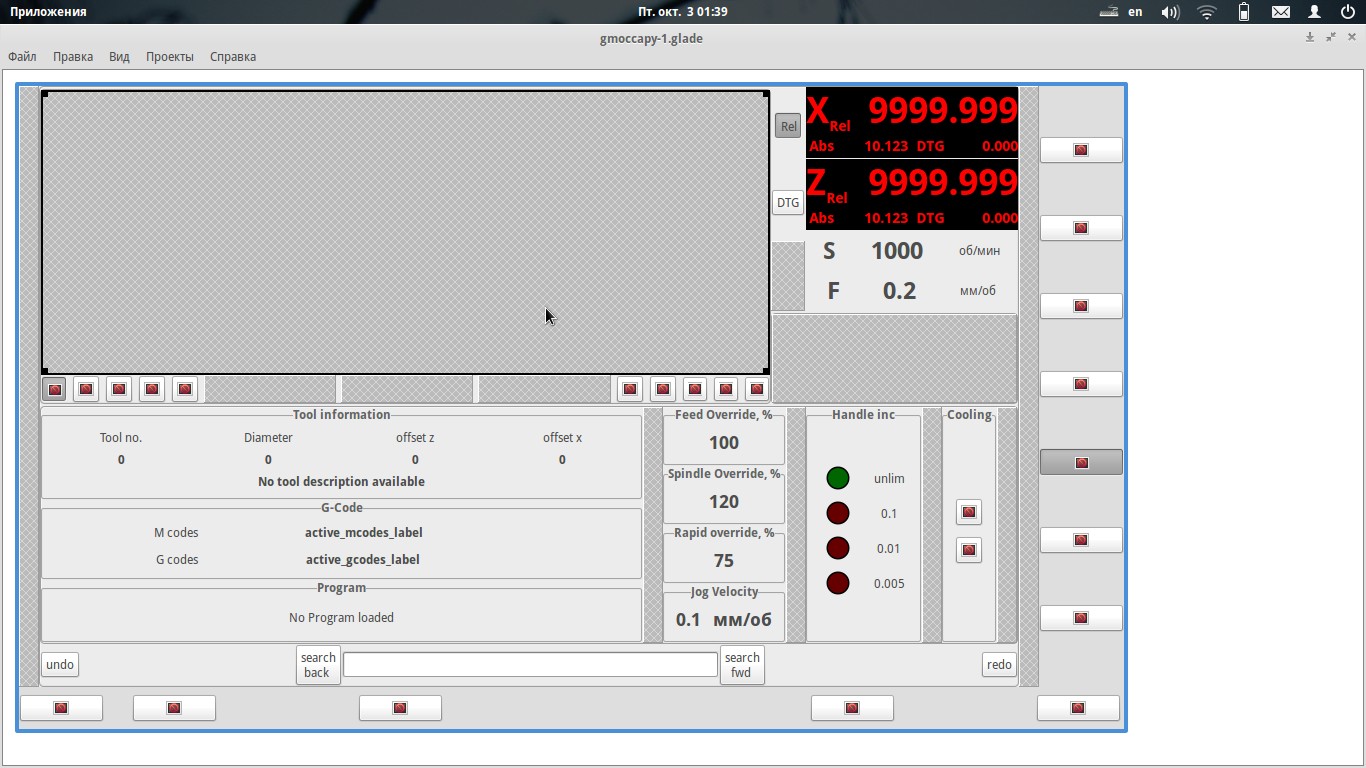Click the rightmost bottom row icon button
Screen dimensions: 1366x768
[1078, 708]
